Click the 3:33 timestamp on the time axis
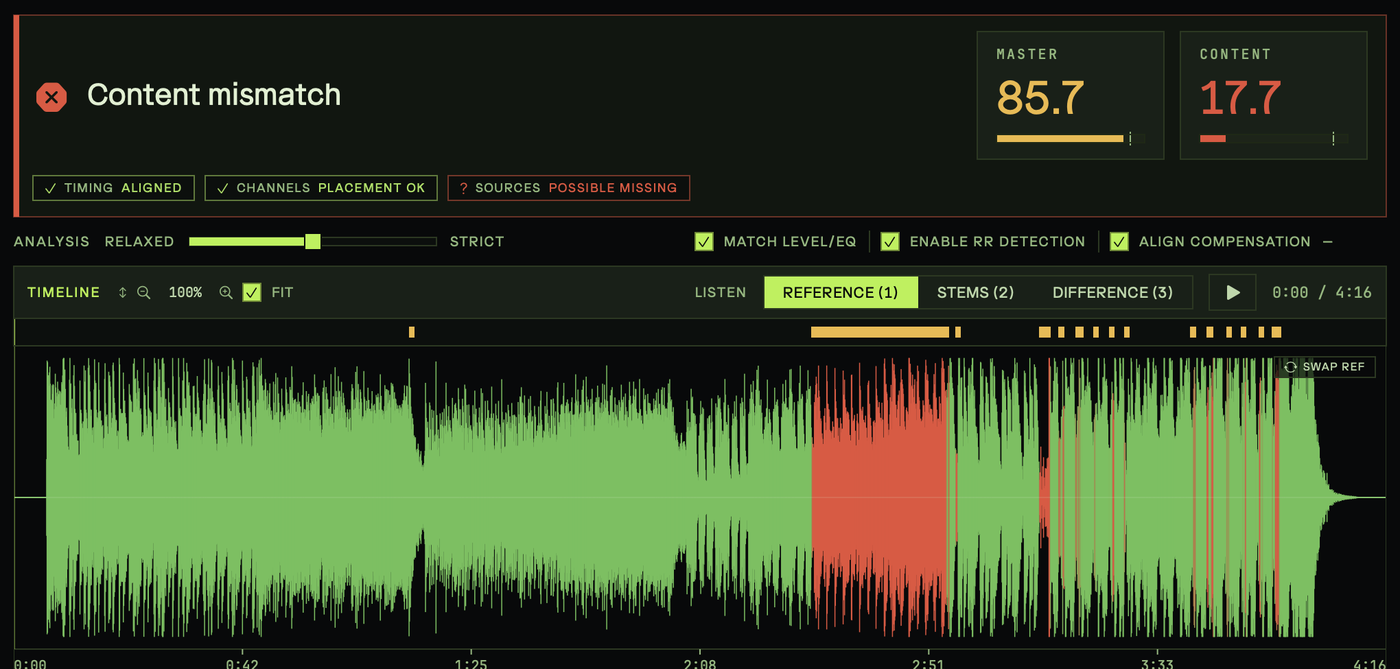The image size is (1400, 669). point(1157,663)
